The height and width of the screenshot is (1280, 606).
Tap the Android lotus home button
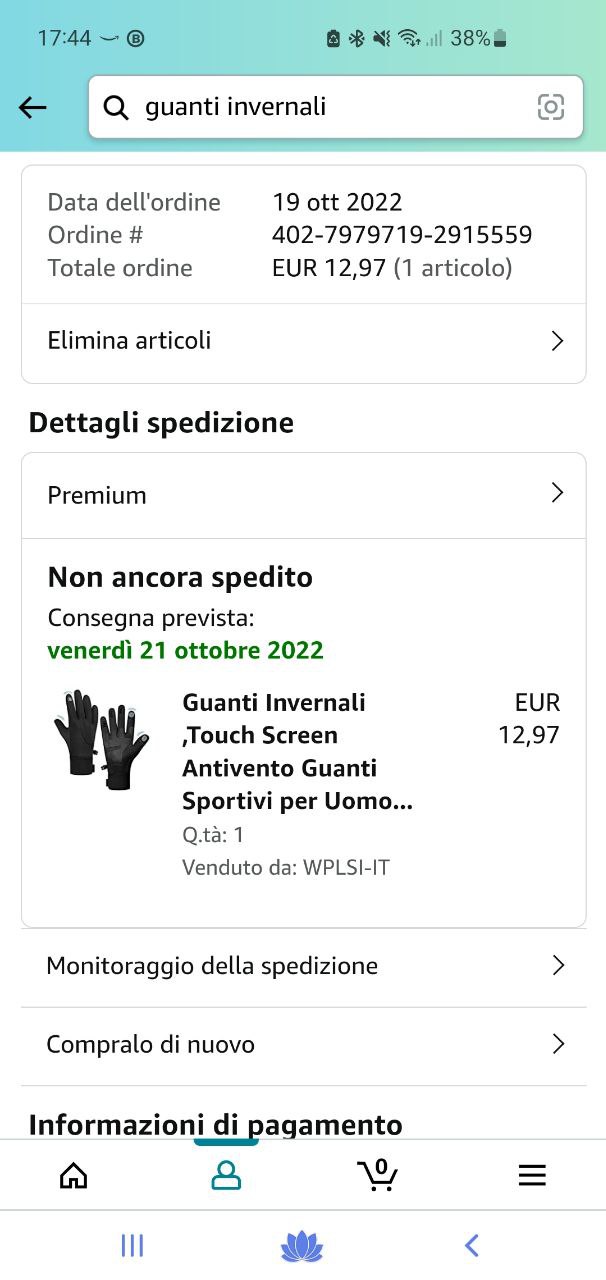(x=302, y=1246)
